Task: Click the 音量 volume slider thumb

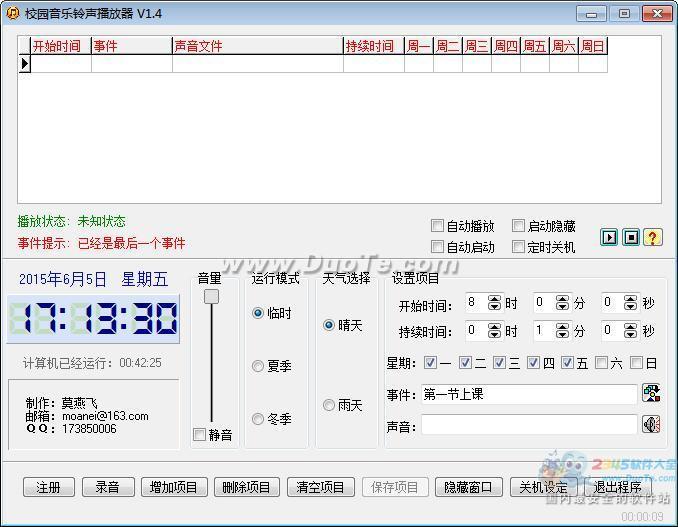Action: pos(211,297)
